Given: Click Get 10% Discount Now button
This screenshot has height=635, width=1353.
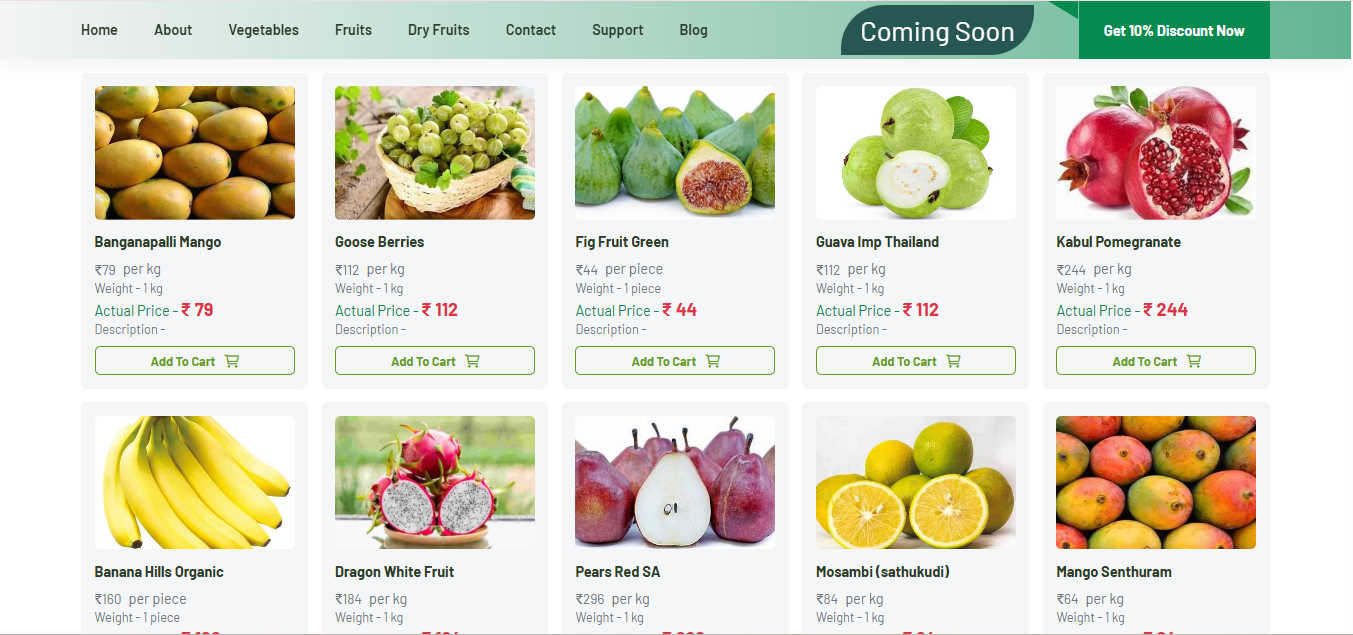Looking at the screenshot, I should (1174, 30).
